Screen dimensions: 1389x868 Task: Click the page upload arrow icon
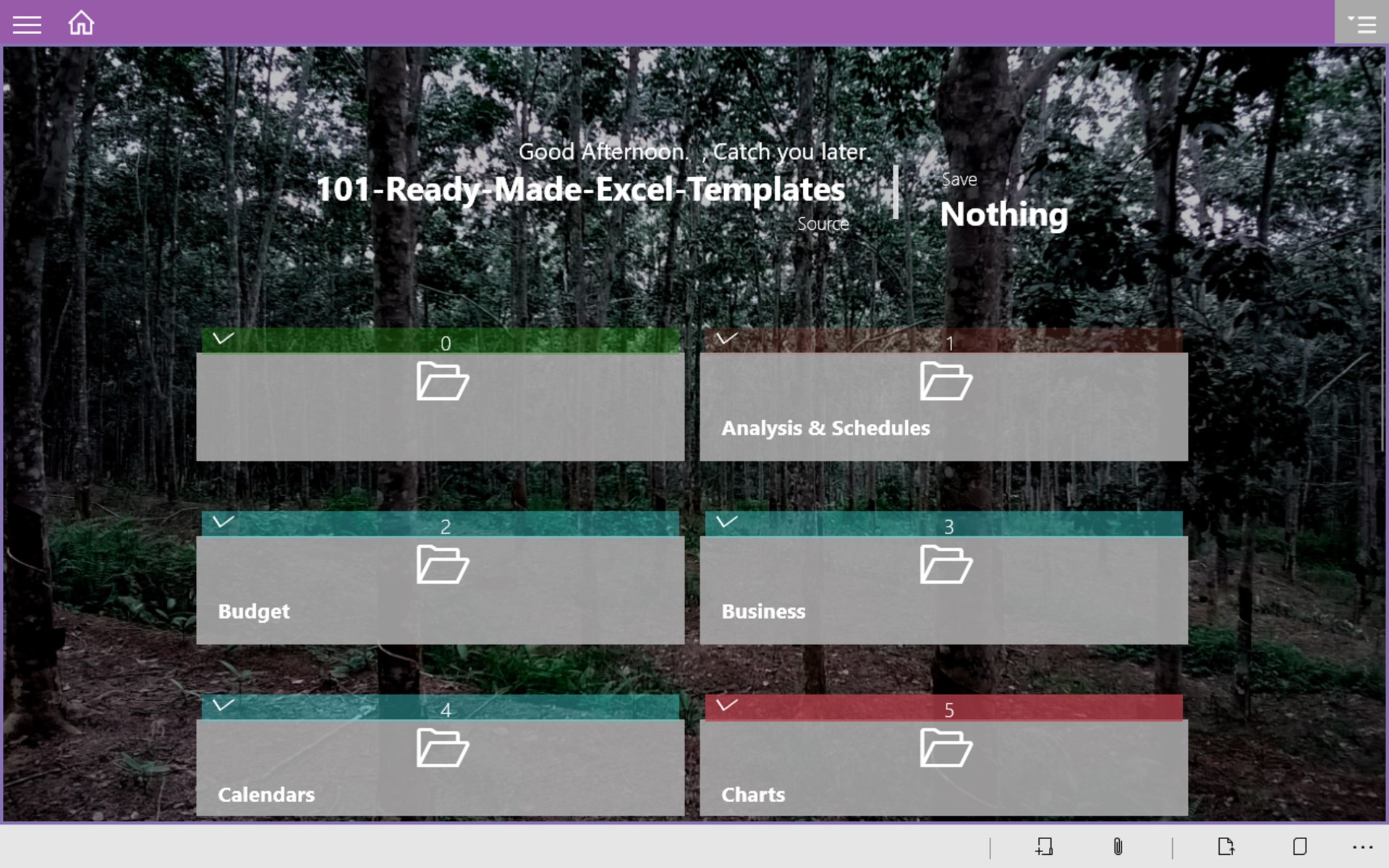click(x=1226, y=846)
